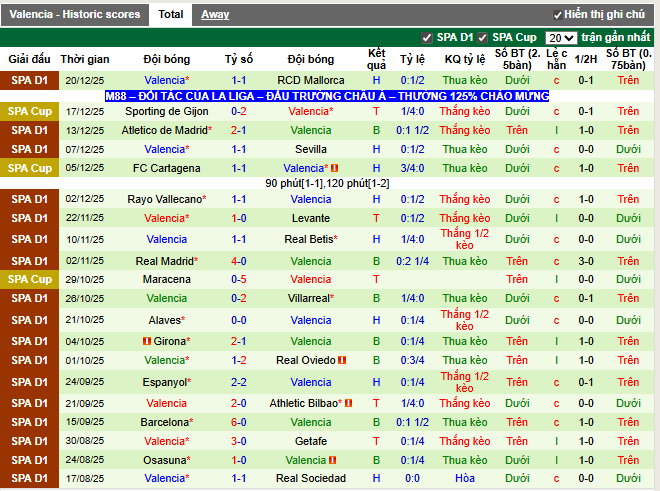Click red card icon beside Real Oviedo
Viewport: 660px width, 491px height.
point(342,360)
